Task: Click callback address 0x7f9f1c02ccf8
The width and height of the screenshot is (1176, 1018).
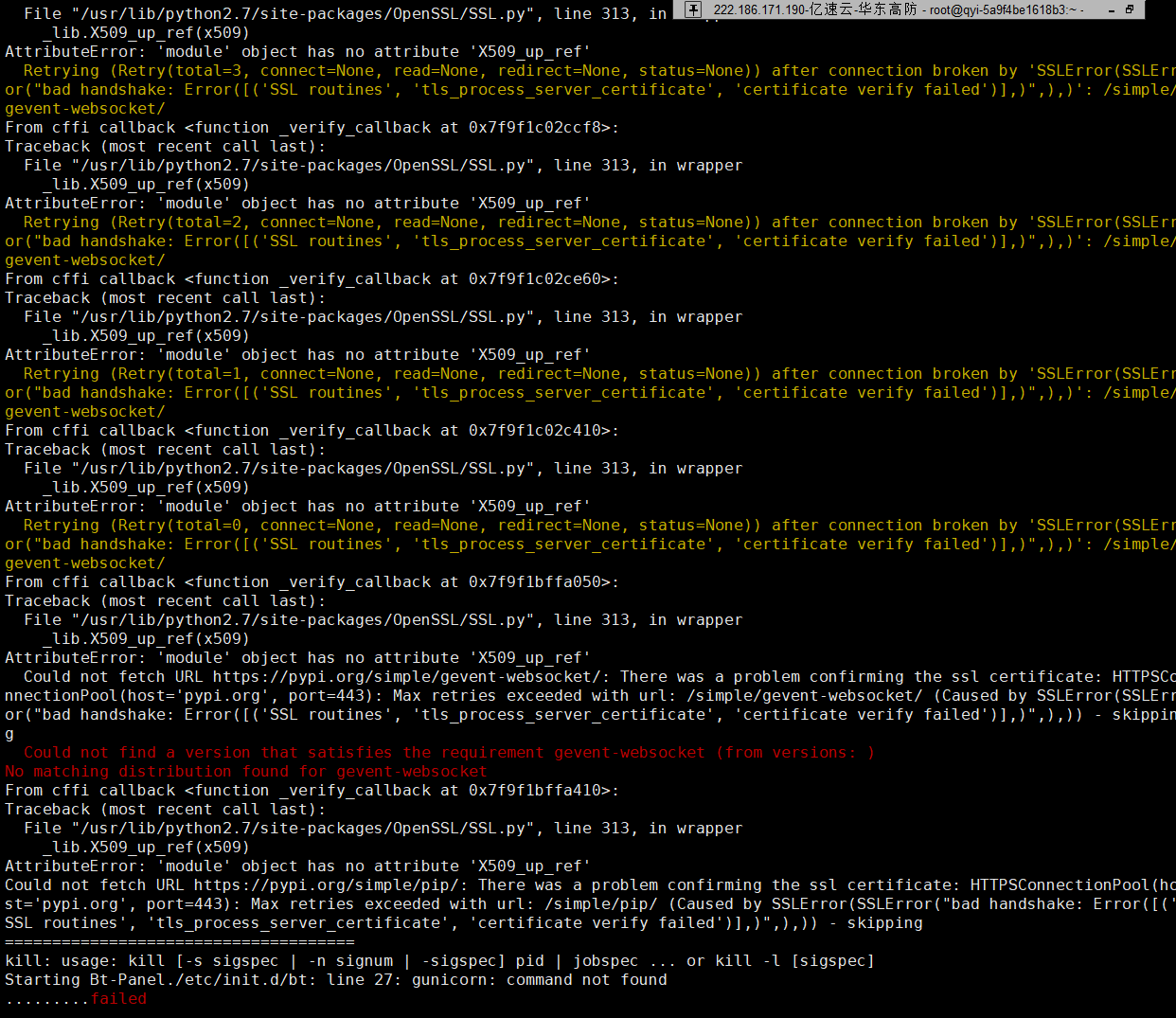Action: (x=534, y=127)
